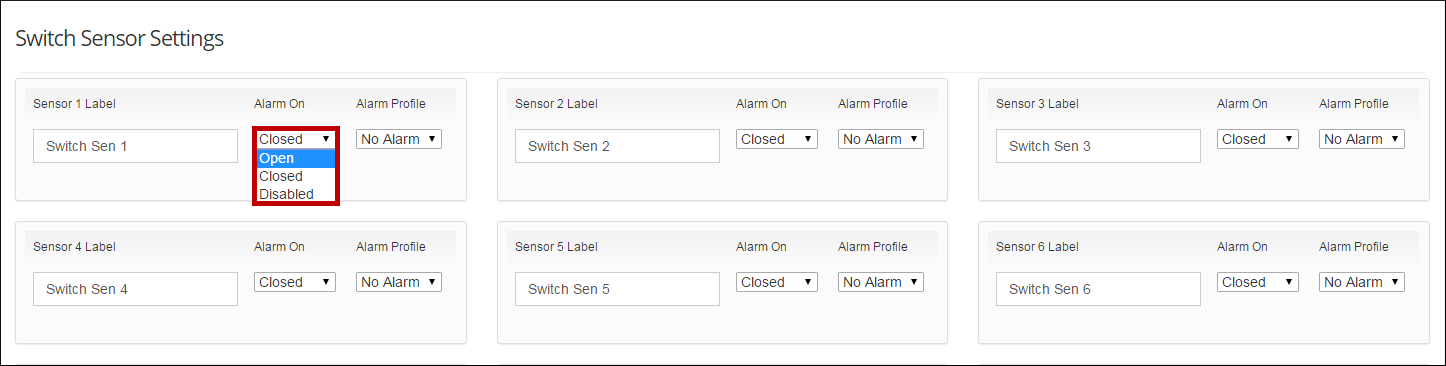This screenshot has width=1446, height=366.
Task: Focus the Switch Sen 6 label field
Action: pyautogui.click(x=1098, y=289)
